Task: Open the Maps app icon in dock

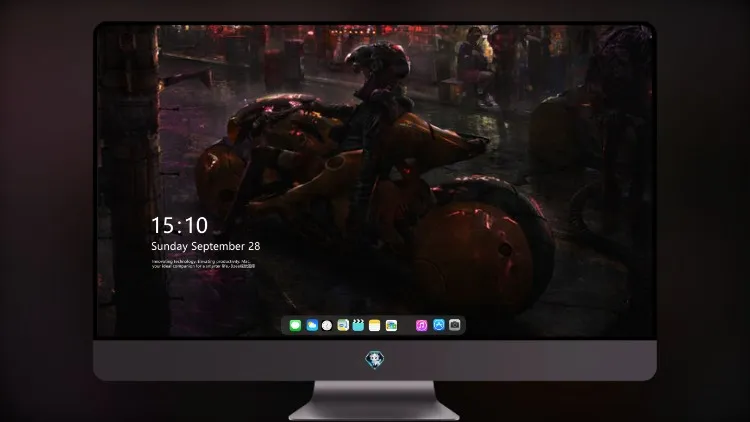Action: point(343,325)
